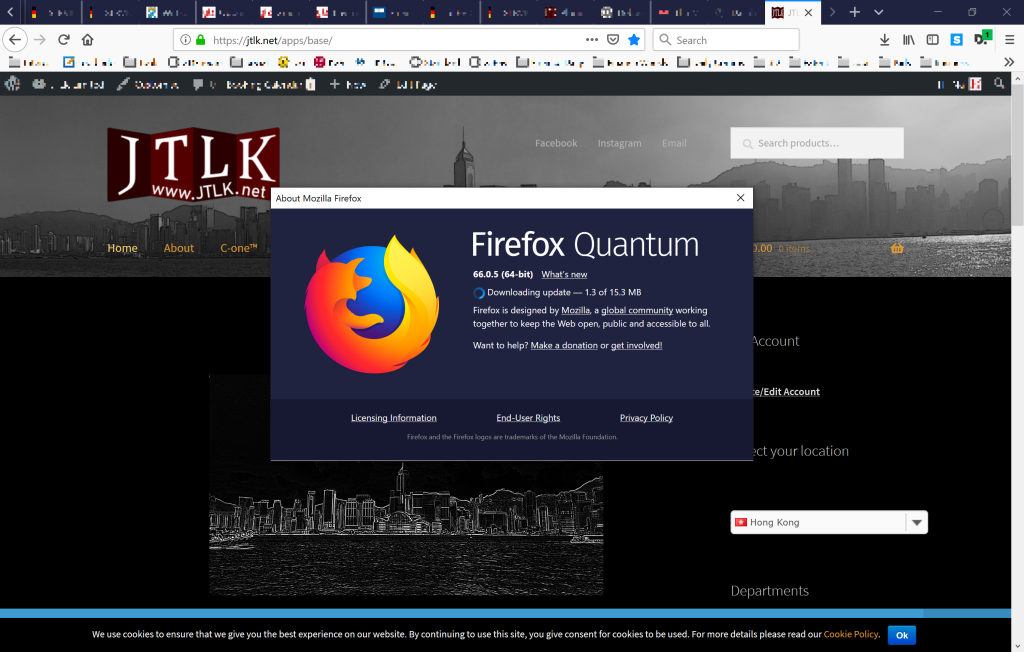Click the shopping basket cart icon

[897, 248]
